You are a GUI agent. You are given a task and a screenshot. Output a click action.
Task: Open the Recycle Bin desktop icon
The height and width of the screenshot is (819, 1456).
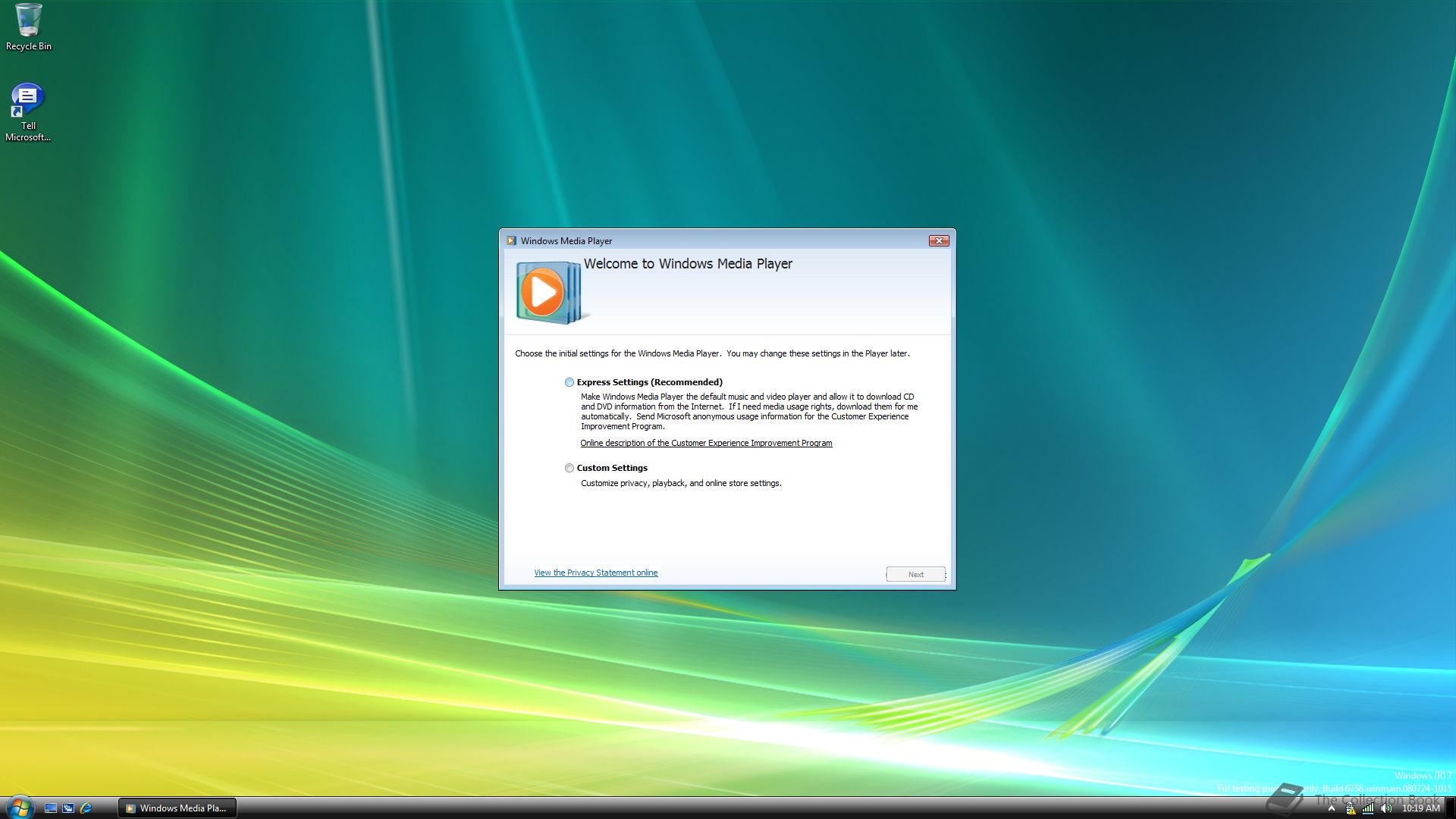pyautogui.click(x=29, y=27)
